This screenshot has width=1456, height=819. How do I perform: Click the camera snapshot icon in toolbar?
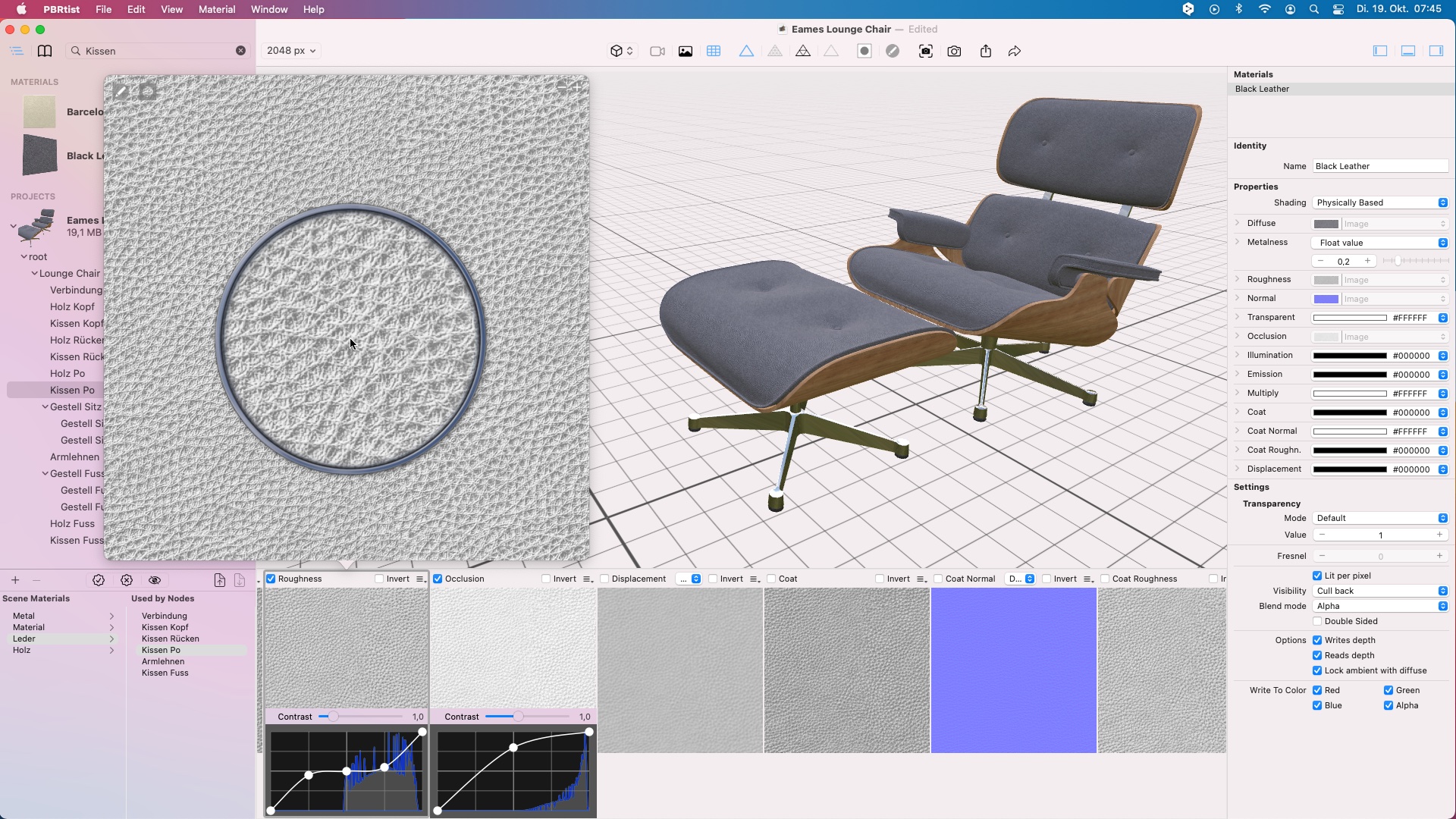[954, 51]
